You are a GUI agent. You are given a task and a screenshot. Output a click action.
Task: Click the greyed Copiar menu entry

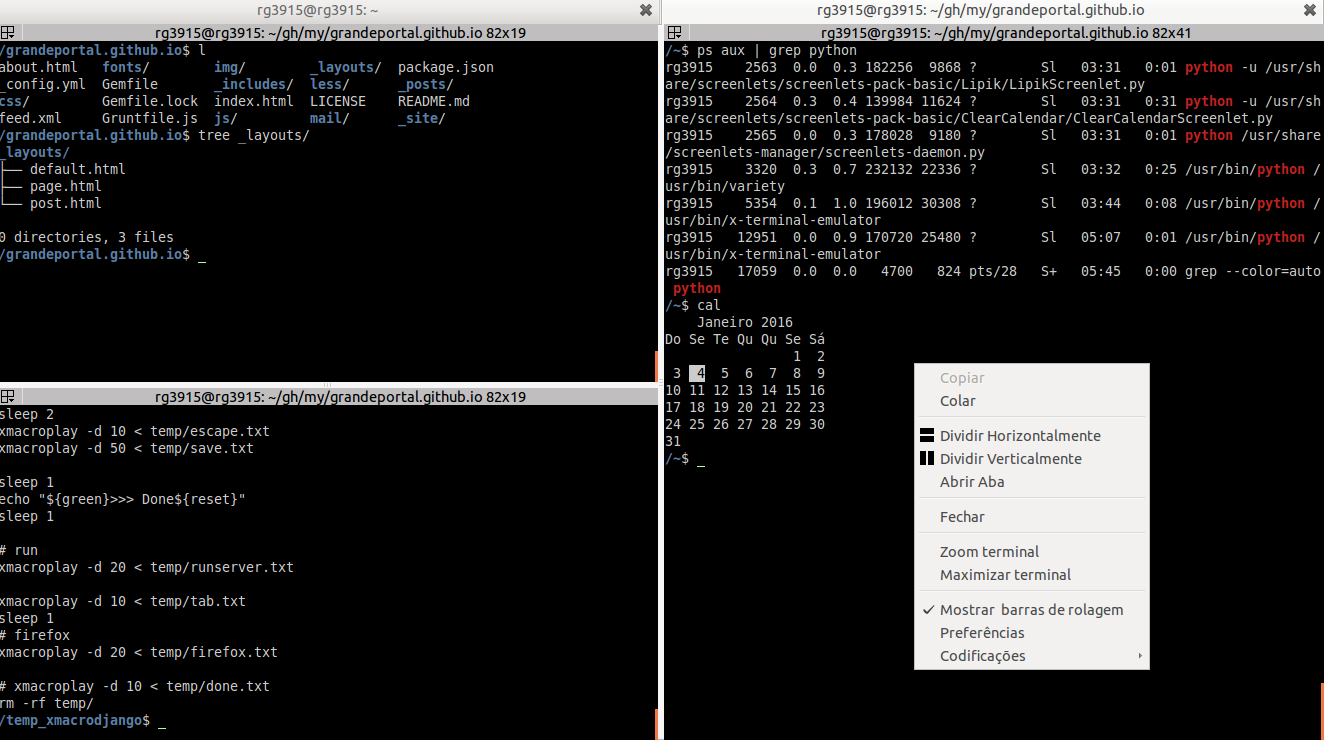click(1032, 378)
